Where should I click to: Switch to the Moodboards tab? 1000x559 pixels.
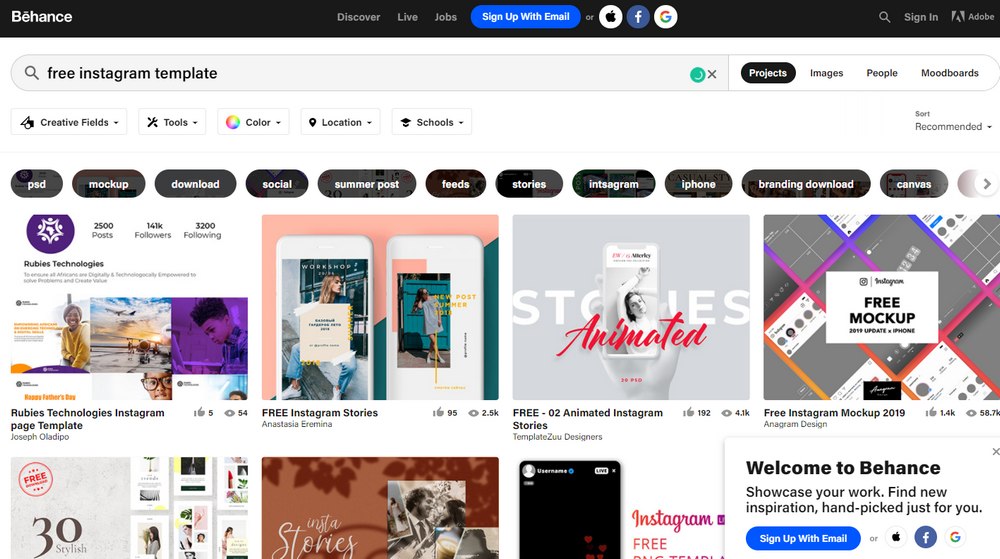(x=950, y=73)
